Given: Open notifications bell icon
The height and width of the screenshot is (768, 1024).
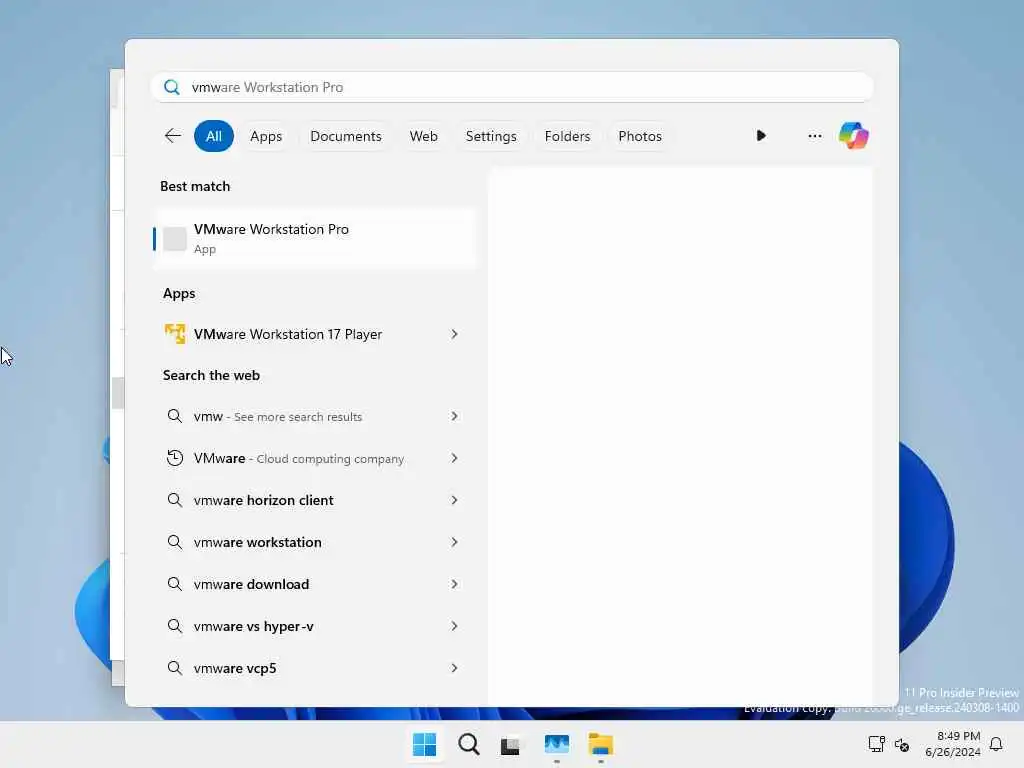Looking at the screenshot, I should pyautogui.click(x=996, y=744).
